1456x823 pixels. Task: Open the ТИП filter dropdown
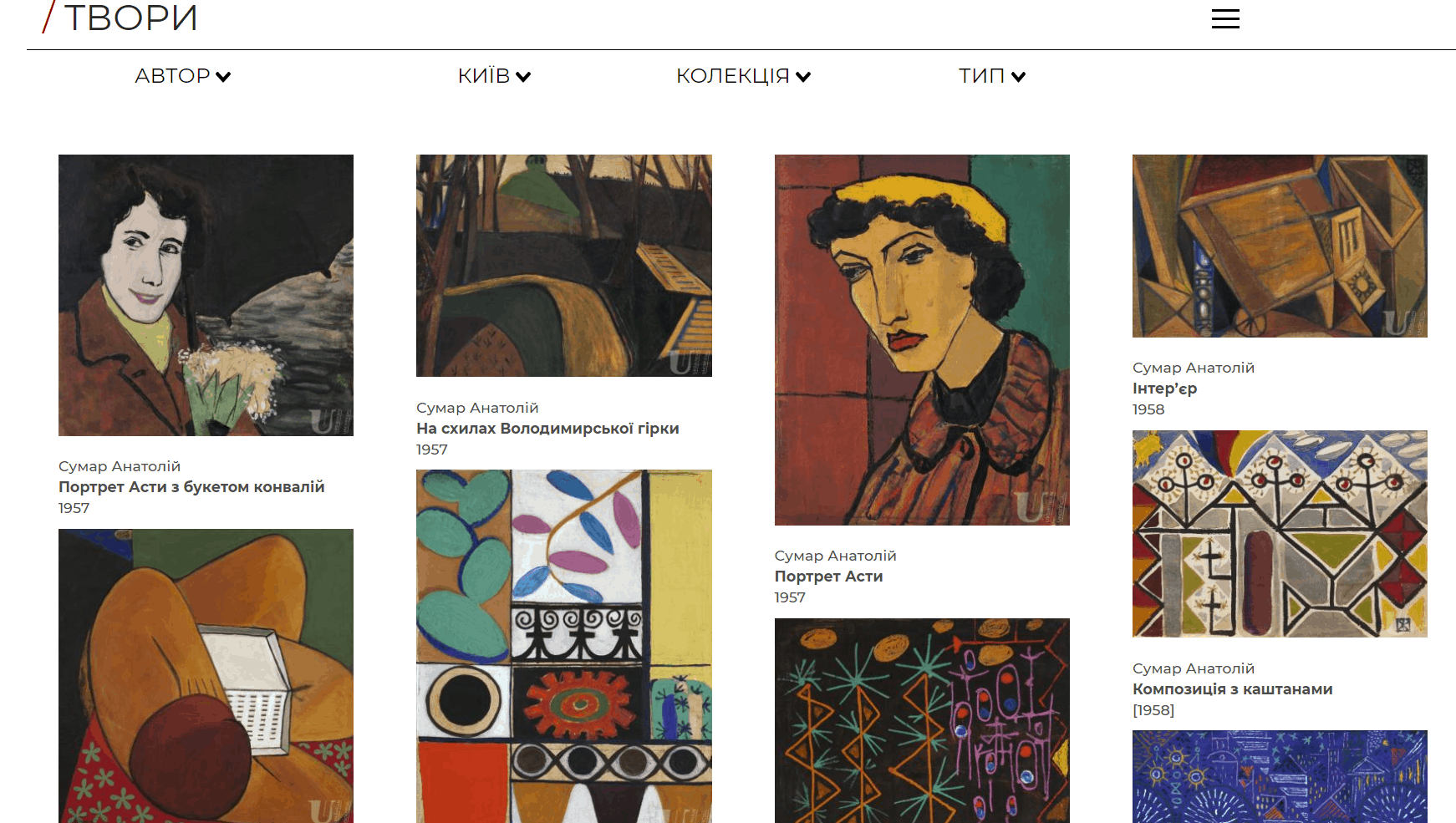(991, 76)
